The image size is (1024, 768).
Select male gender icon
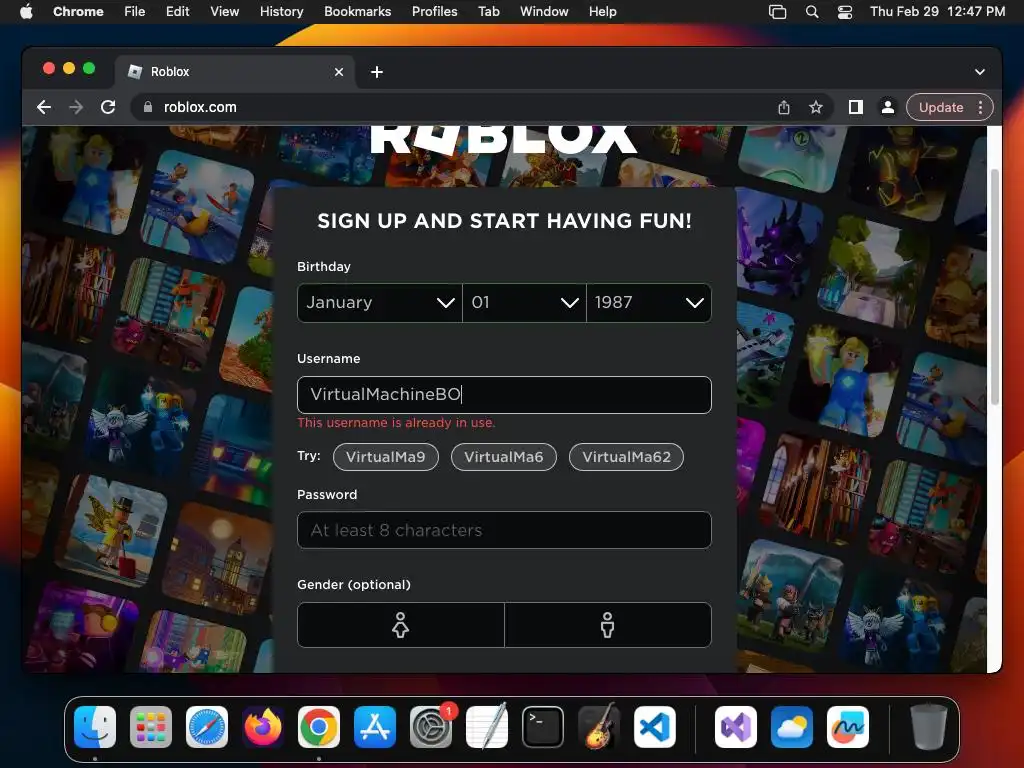(607, 625)
